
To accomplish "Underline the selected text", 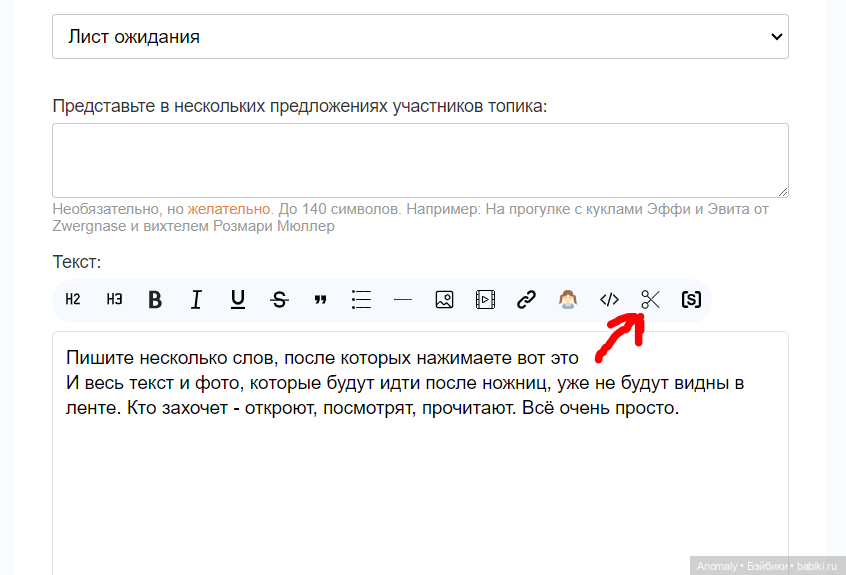I will pos(238,299).
